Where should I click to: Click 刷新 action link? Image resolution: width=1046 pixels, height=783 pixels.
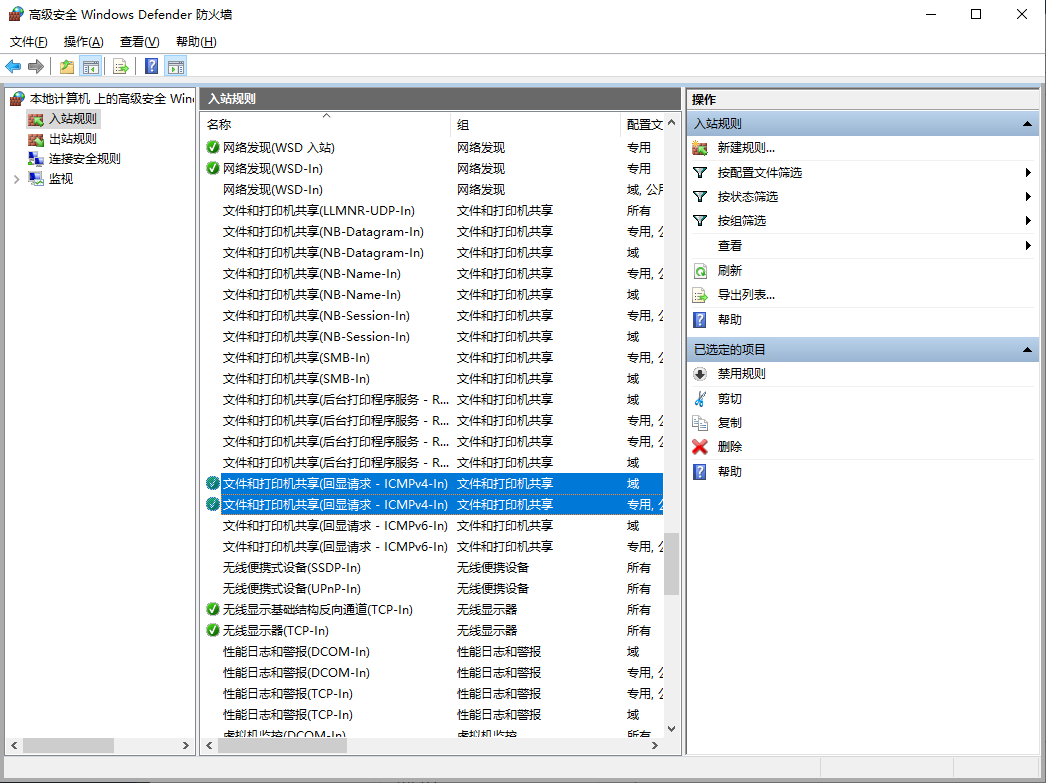(729, 271)
